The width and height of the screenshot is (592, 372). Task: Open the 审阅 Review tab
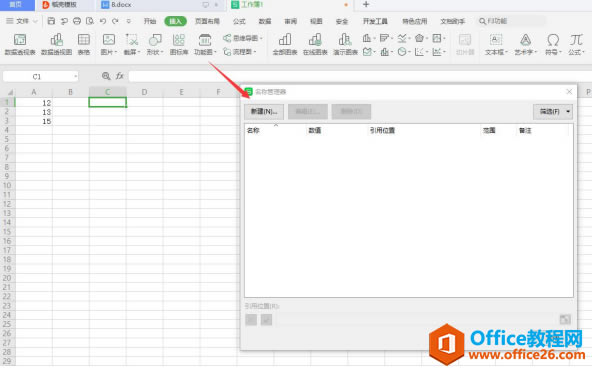tap(290, 21)
